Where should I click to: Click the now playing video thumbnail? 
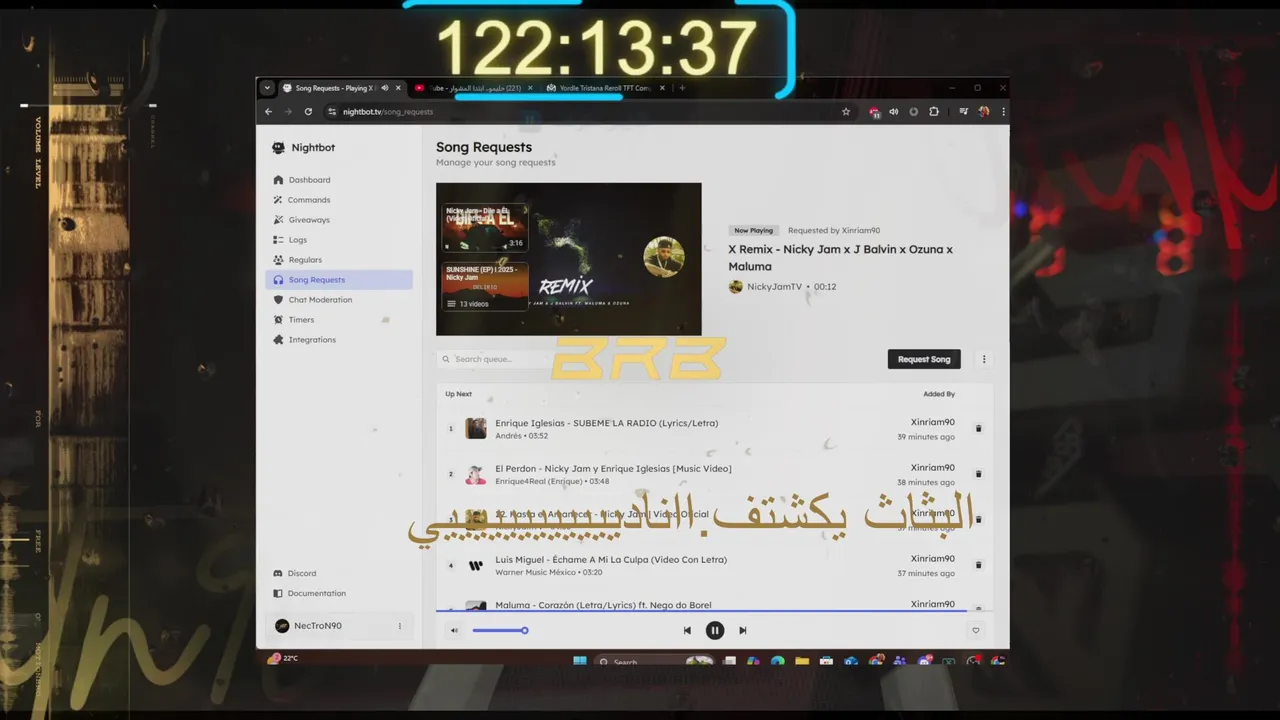[x=569, y=259]
